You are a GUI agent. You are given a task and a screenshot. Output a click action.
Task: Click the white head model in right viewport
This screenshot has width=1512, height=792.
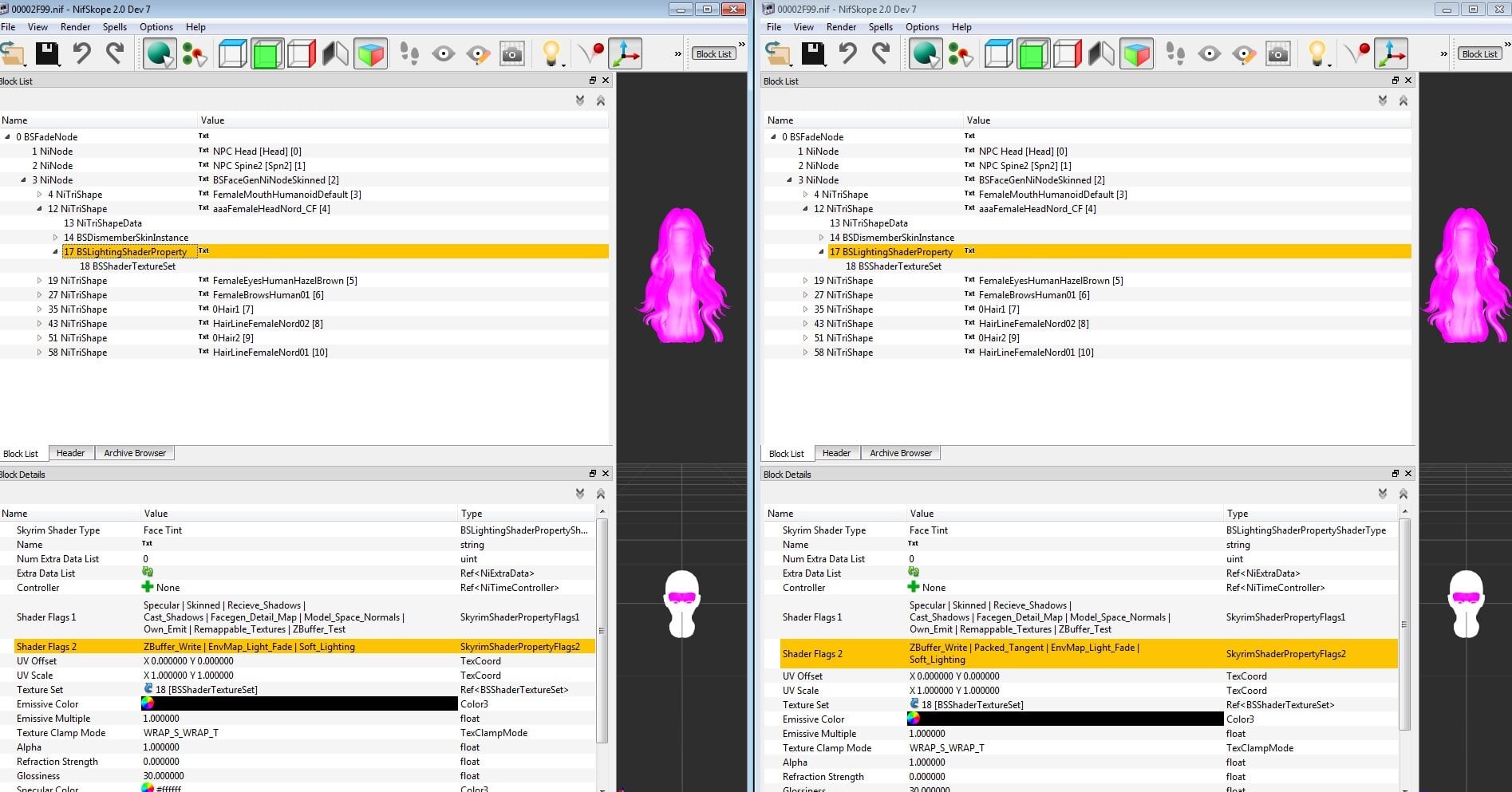[x=1466, y=604]
